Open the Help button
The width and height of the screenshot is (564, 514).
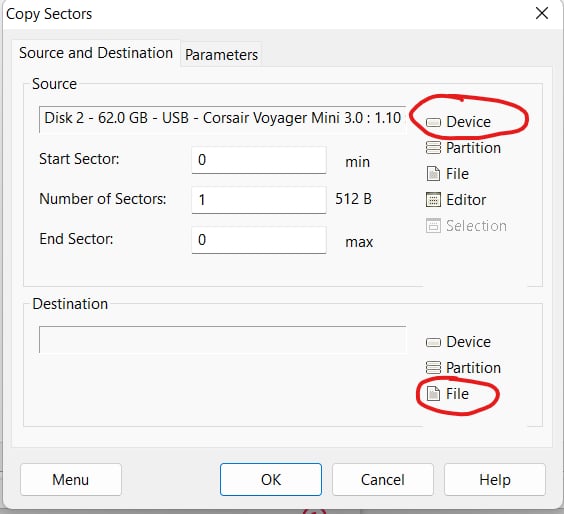(495, 479)
